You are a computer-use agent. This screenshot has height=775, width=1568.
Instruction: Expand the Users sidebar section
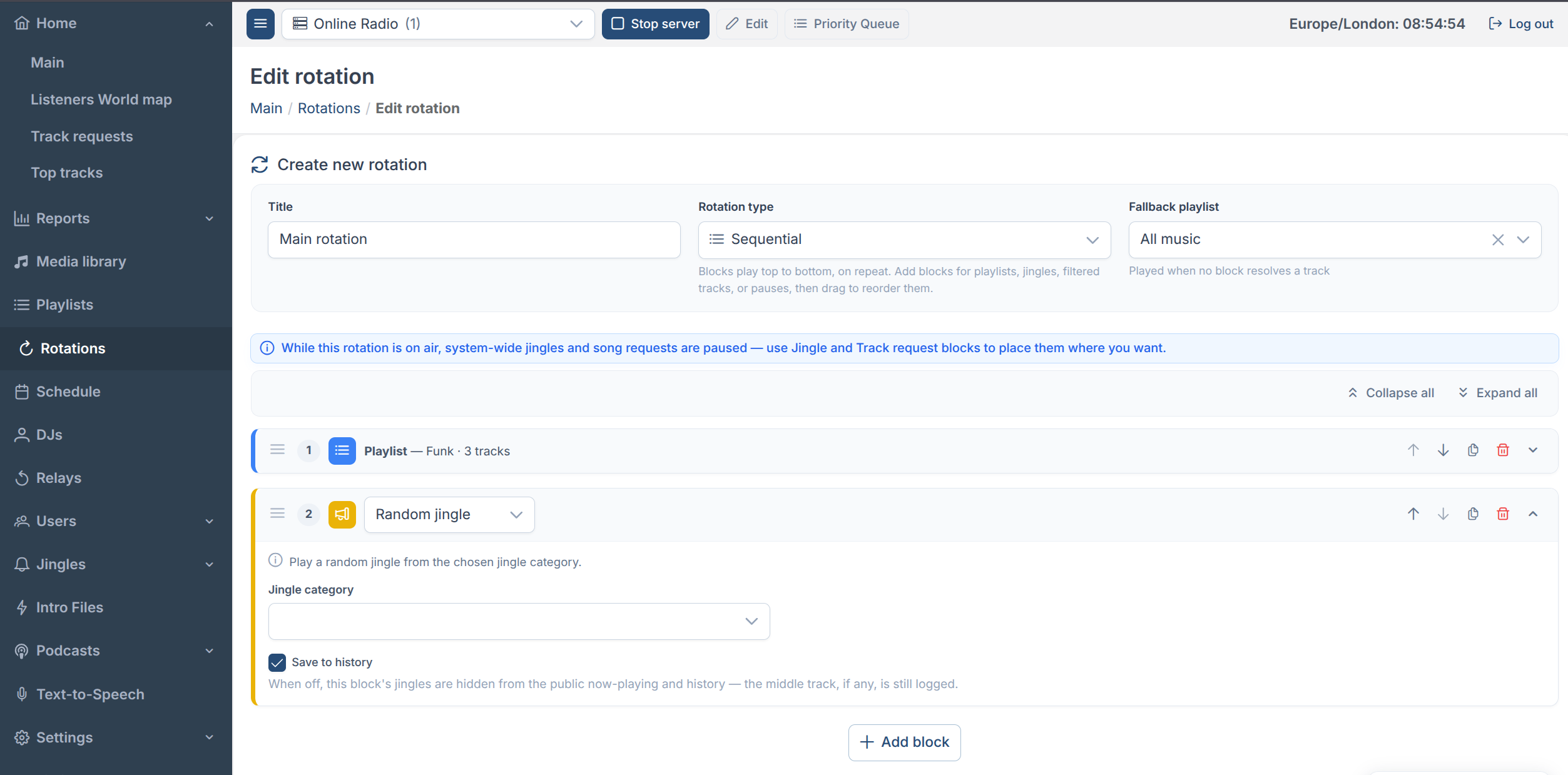pos(210,521)
